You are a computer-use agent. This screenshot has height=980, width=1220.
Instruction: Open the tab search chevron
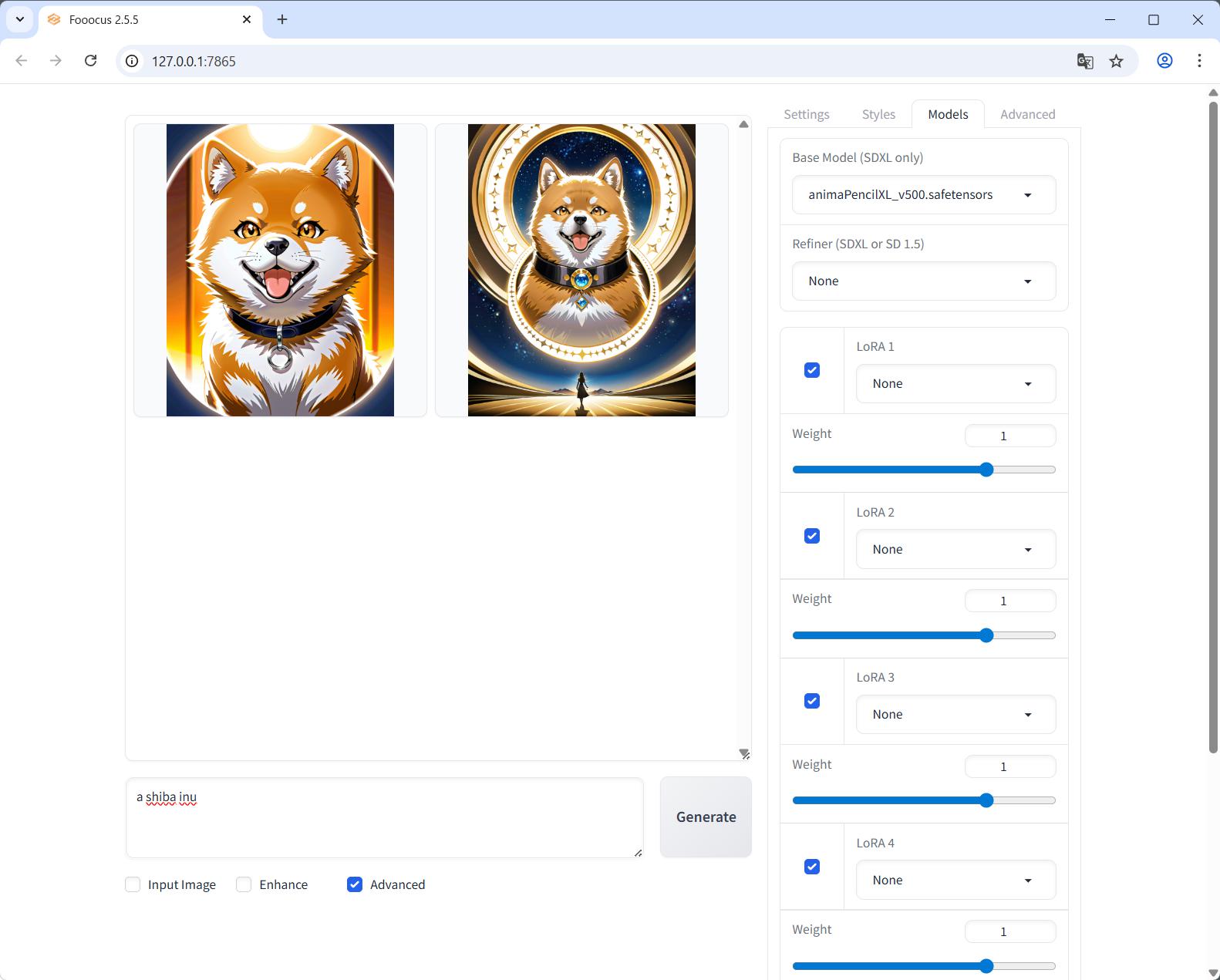20,19
